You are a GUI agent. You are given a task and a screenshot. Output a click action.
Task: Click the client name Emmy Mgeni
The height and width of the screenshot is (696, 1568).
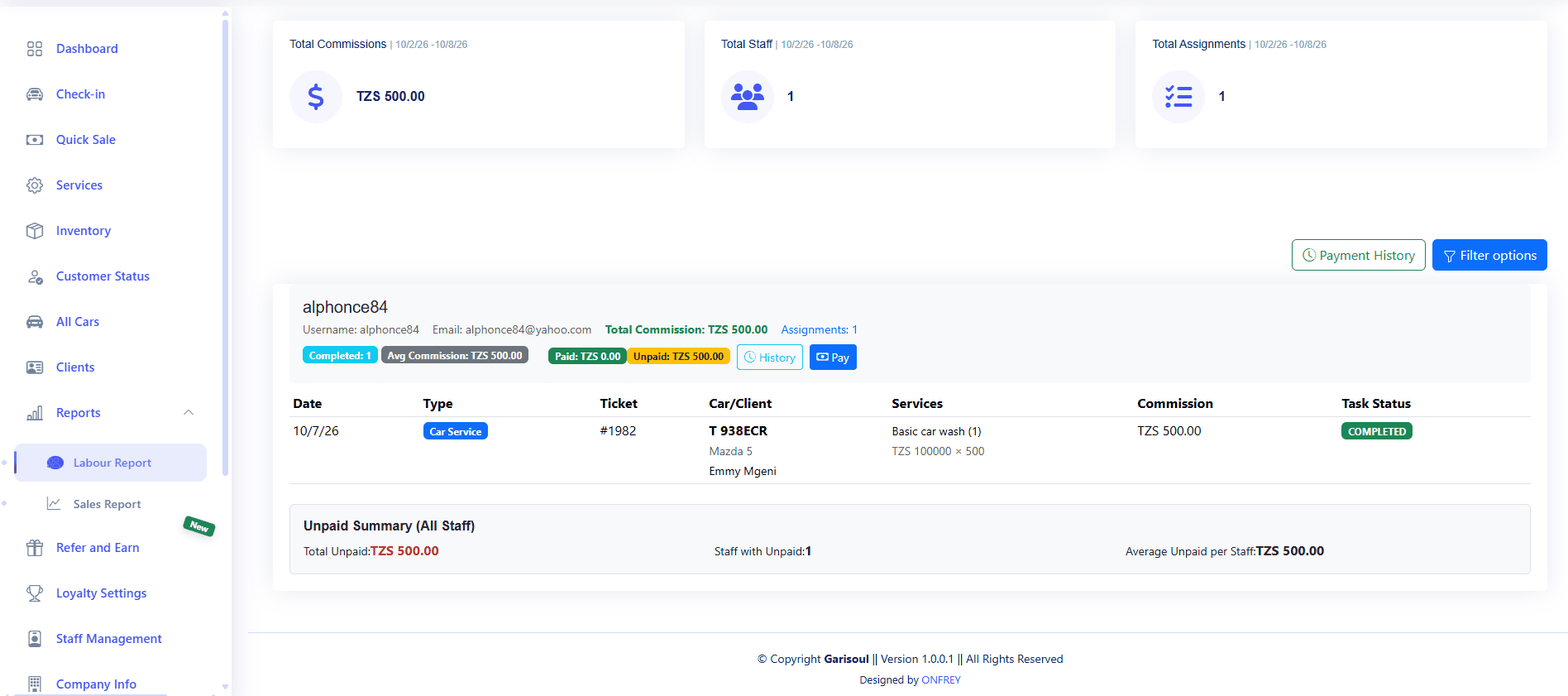click(x=743, y=471)
